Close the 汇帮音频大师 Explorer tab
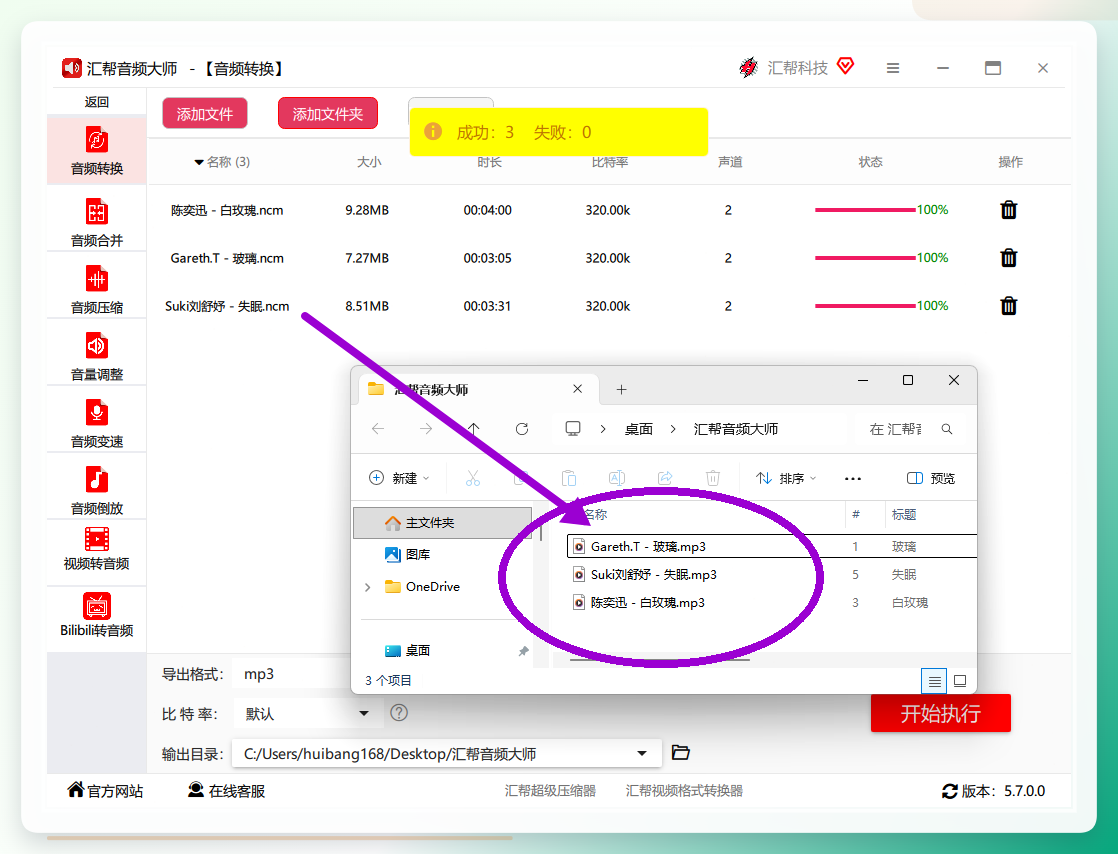 click(x=578, y=389)
